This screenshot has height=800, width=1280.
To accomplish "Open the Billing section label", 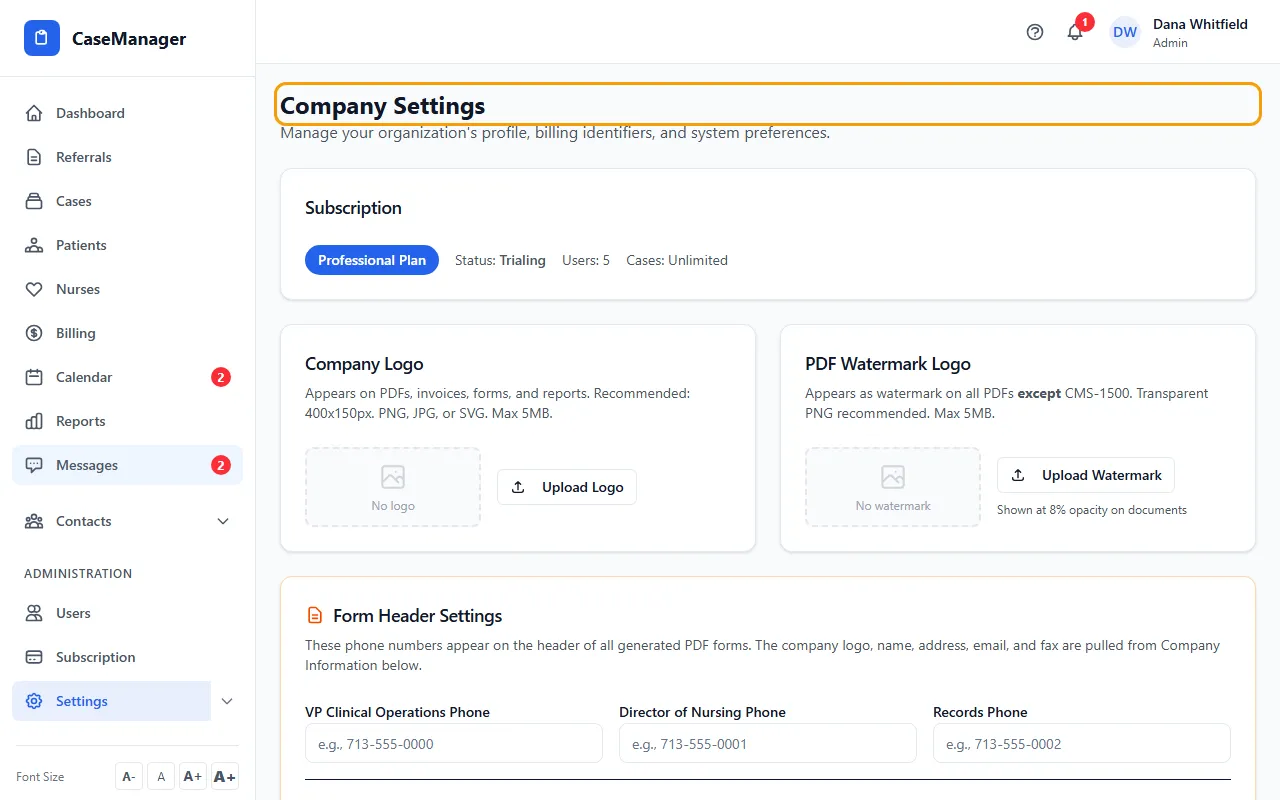I will [76, 333].
